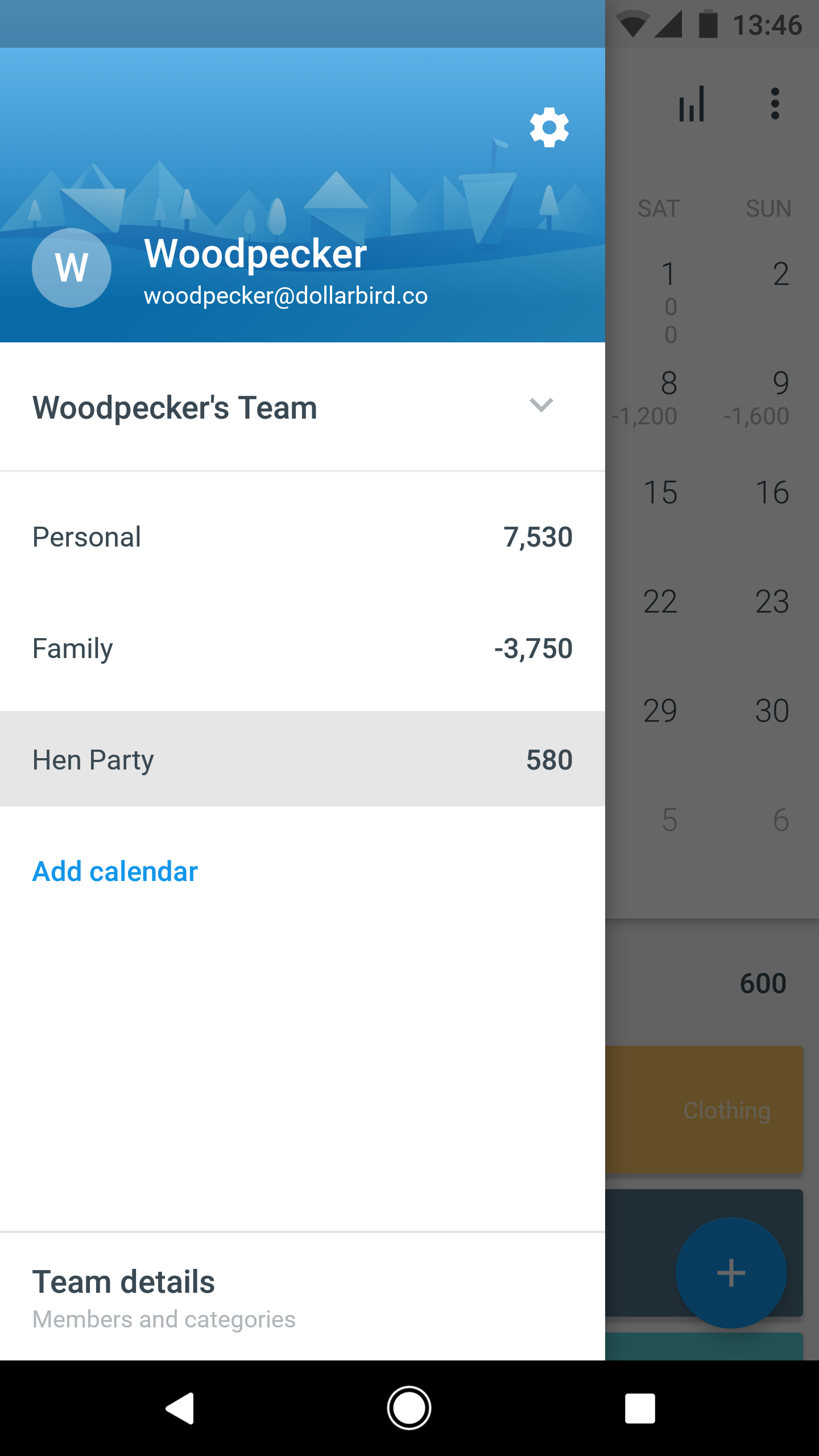819x1456 pixels.
Task: Open settings via the gear icon
Action: click(x=549, y=127)
